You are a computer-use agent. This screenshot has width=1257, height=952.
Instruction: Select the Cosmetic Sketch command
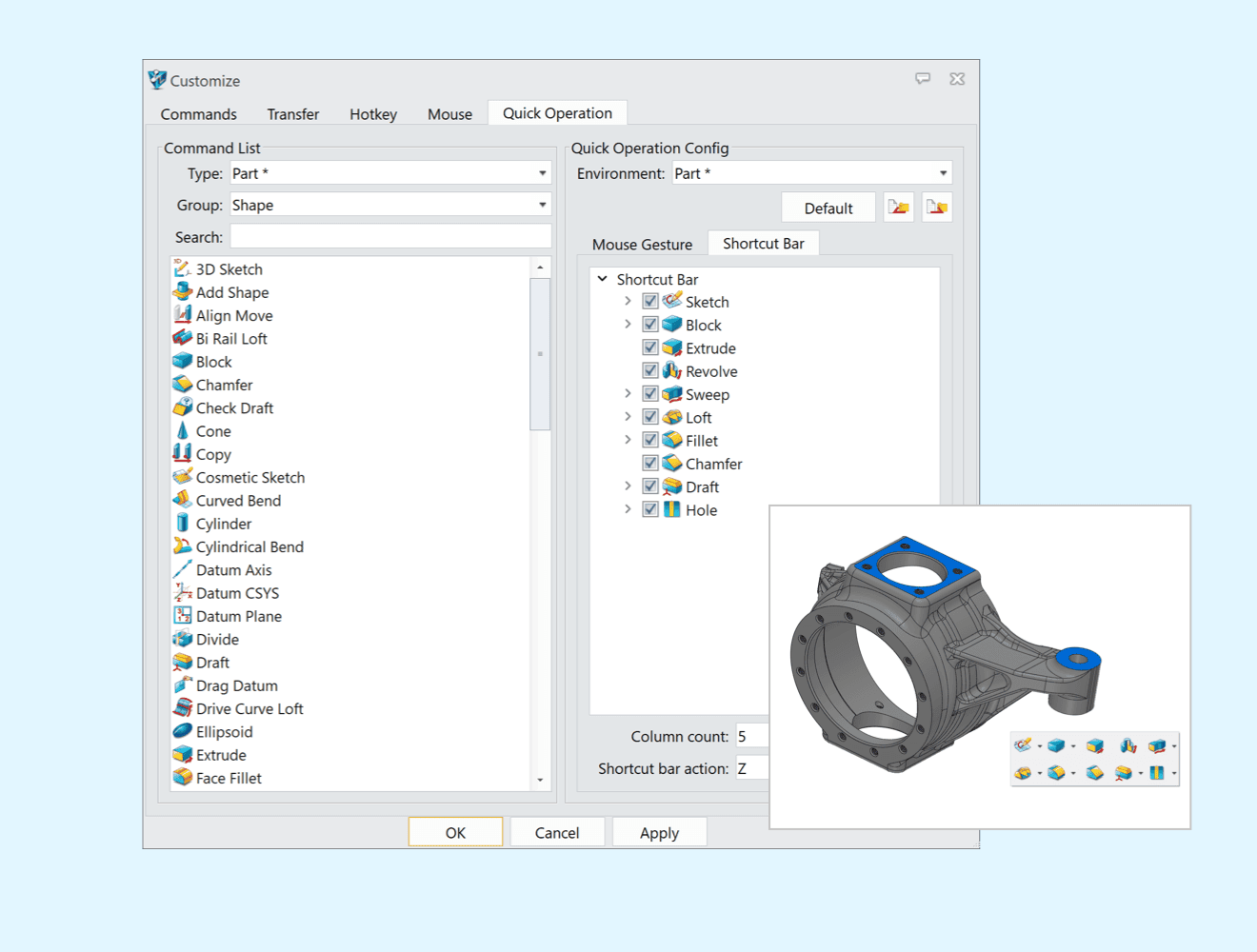(x=249, y=477)
